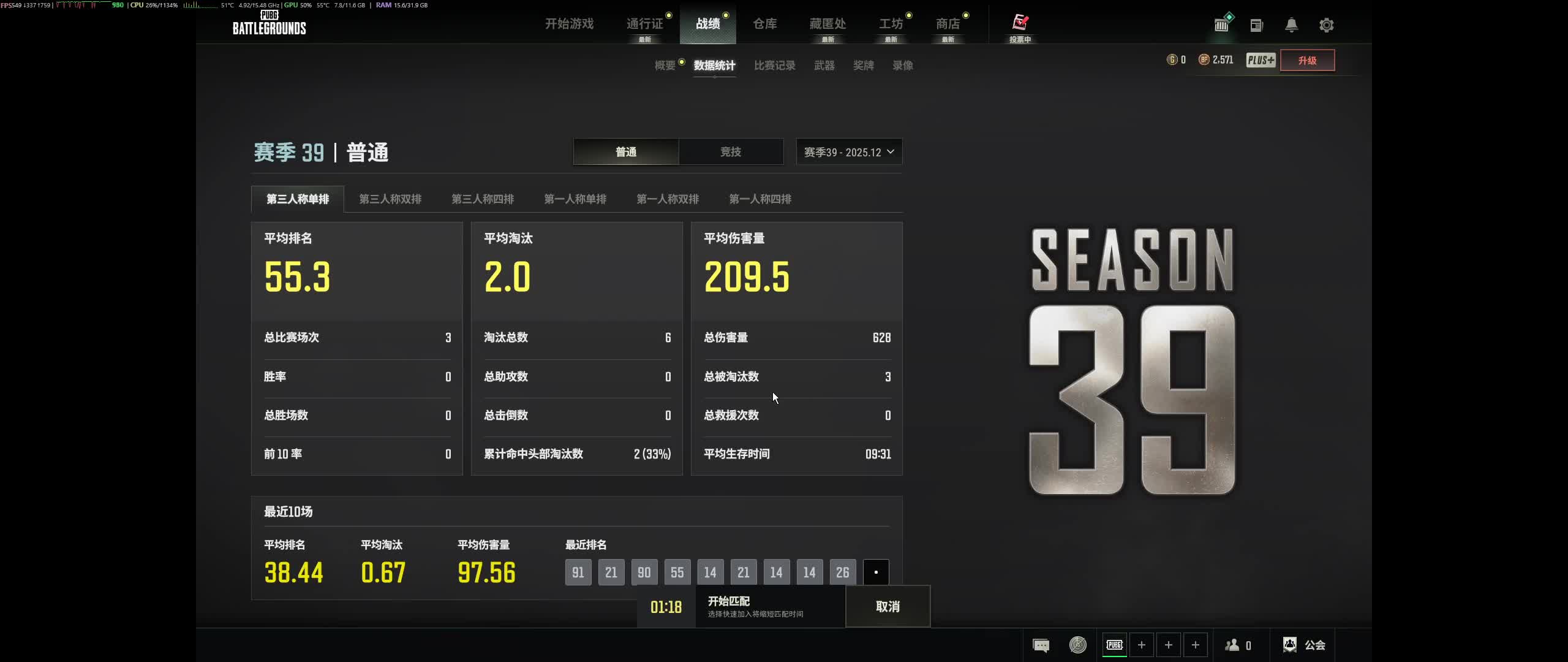Switch to the 第一人称单排 tab
This screenshot has height=662, width=1568.
(575, 199)
